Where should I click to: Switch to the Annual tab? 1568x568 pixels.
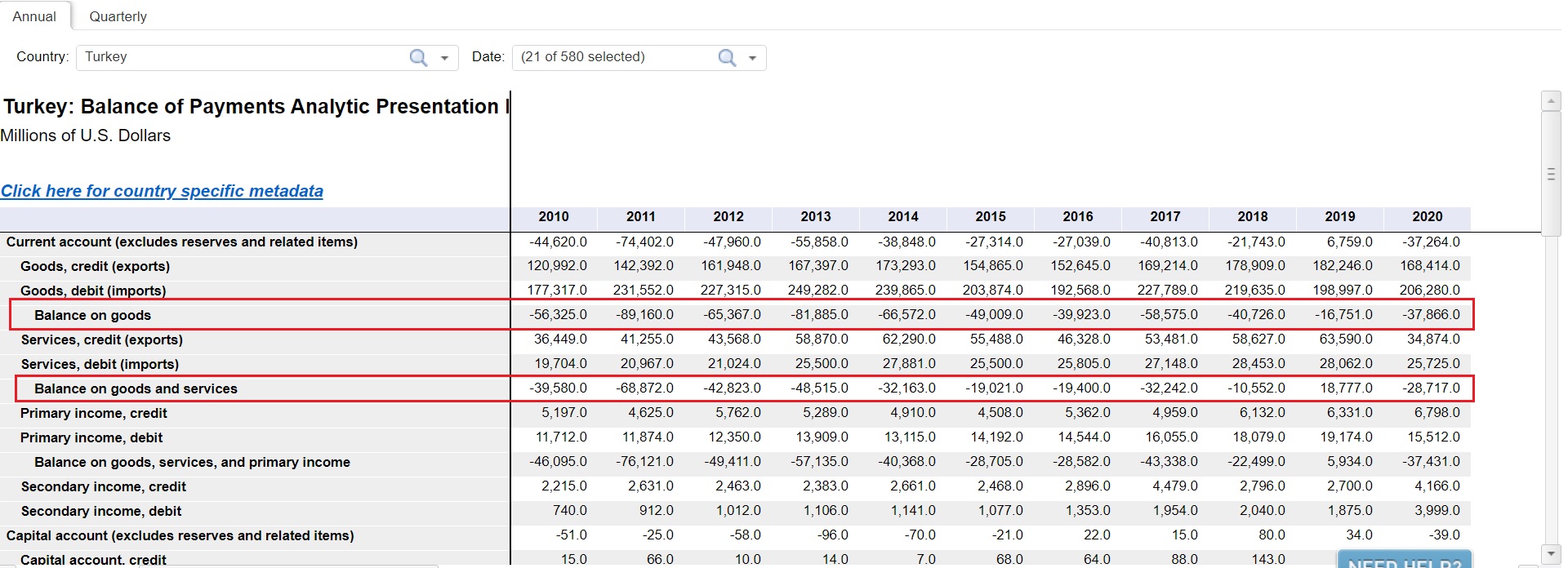click(x=34, y=16)
